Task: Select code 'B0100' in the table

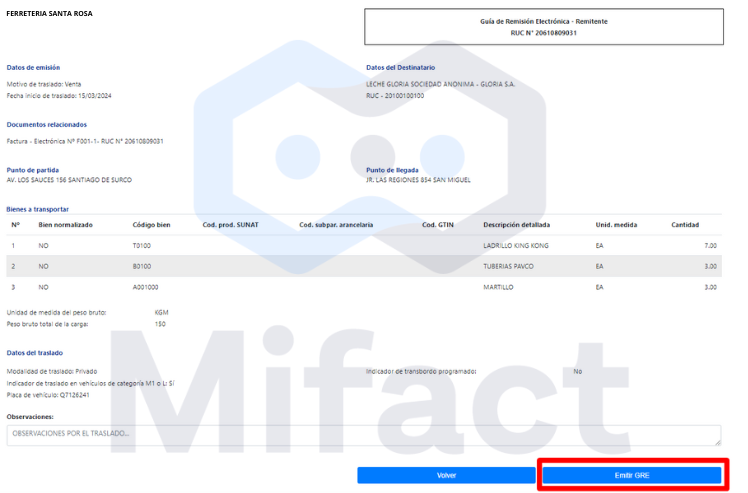Action: coord(142,267)
